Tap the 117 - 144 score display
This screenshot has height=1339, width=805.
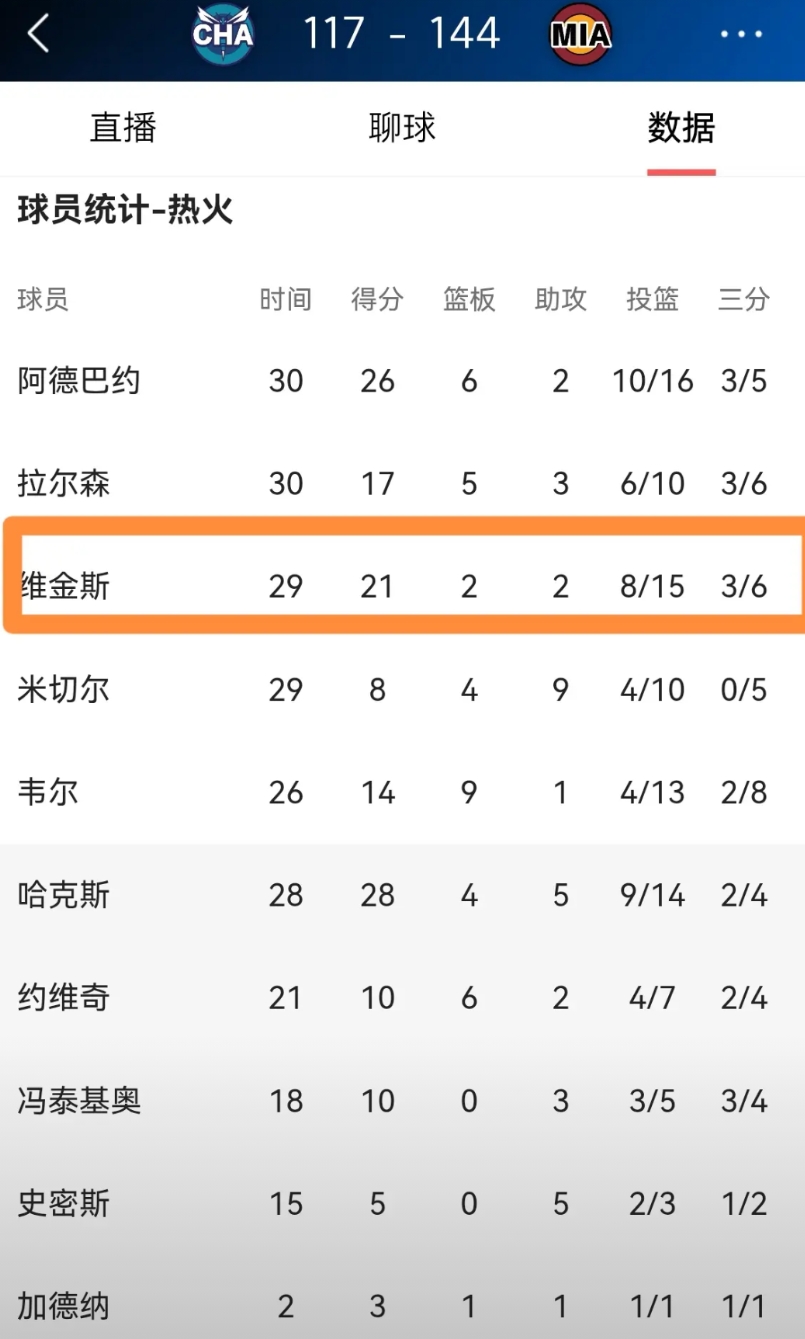pos(401,35)
